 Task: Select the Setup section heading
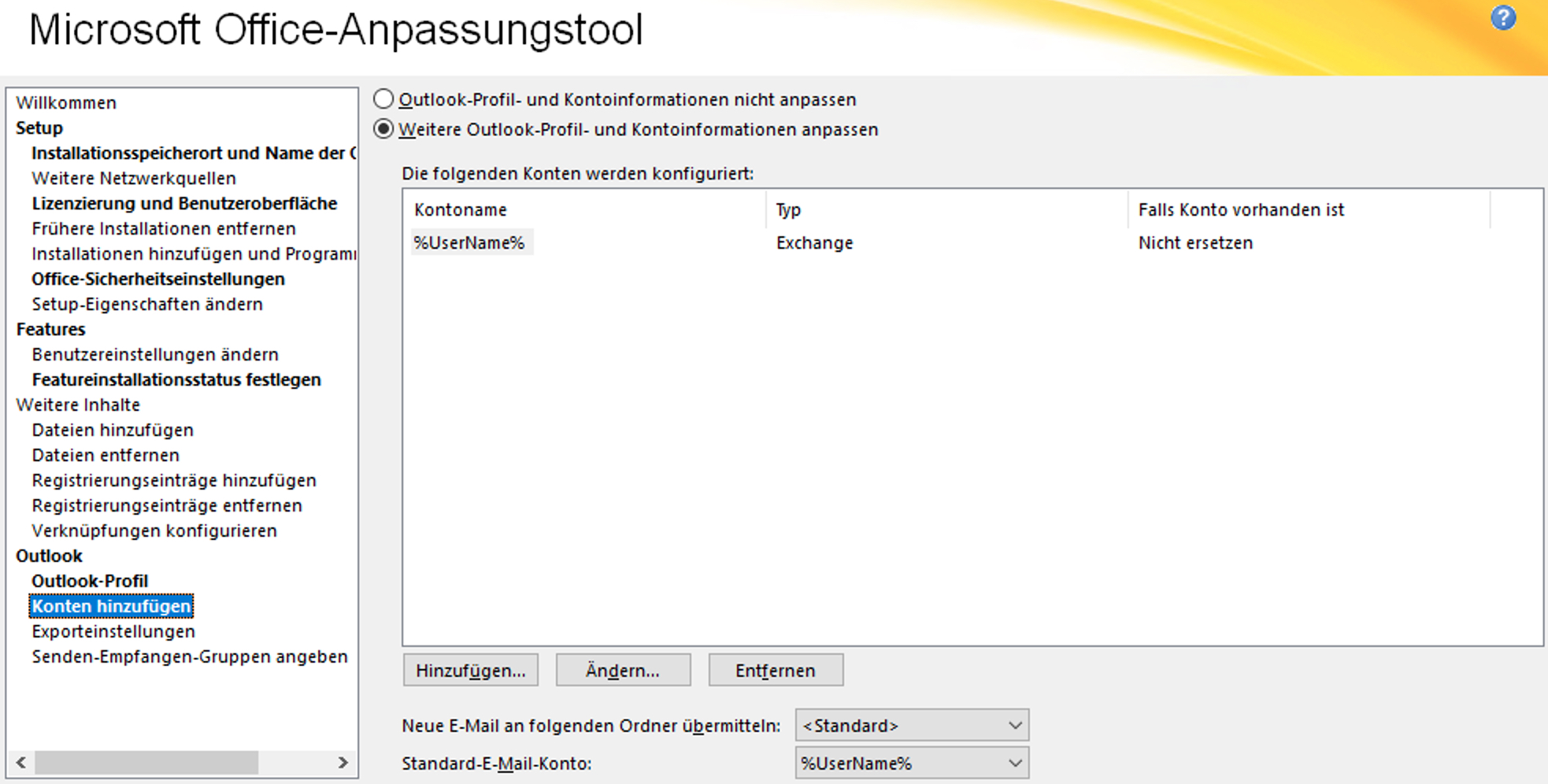click(x=39, y=128)
